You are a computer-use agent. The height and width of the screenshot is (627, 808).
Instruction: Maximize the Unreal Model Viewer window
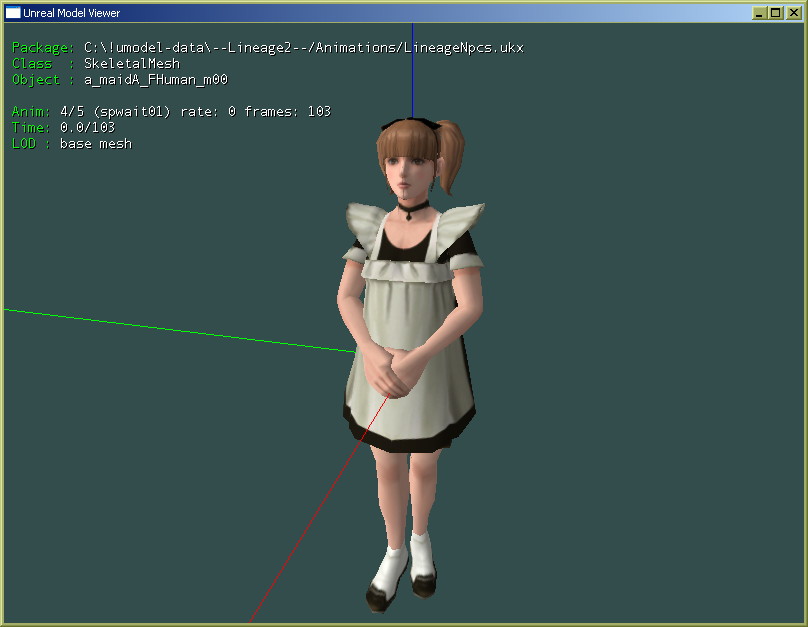776,13
